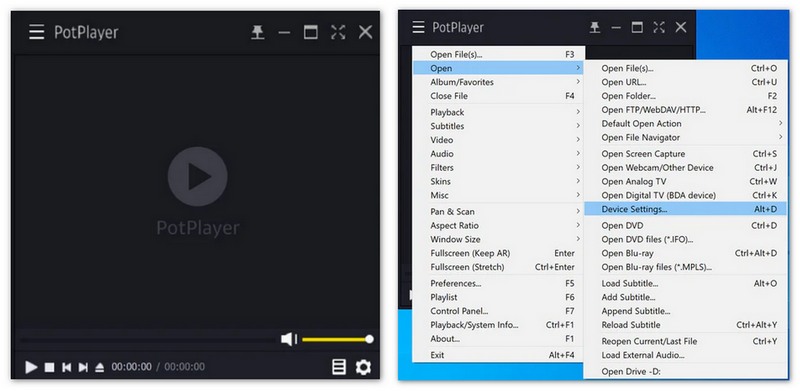Select Load Subtitle... Alt+O
Viewport: 800px width, 391px height.
click(x=685, y=283)
